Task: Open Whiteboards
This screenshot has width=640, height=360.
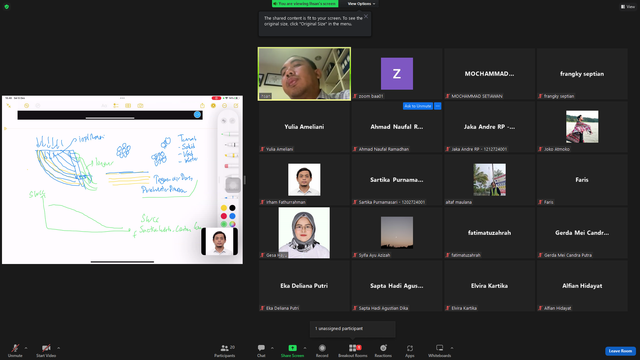Action: [x=440, y=350]
